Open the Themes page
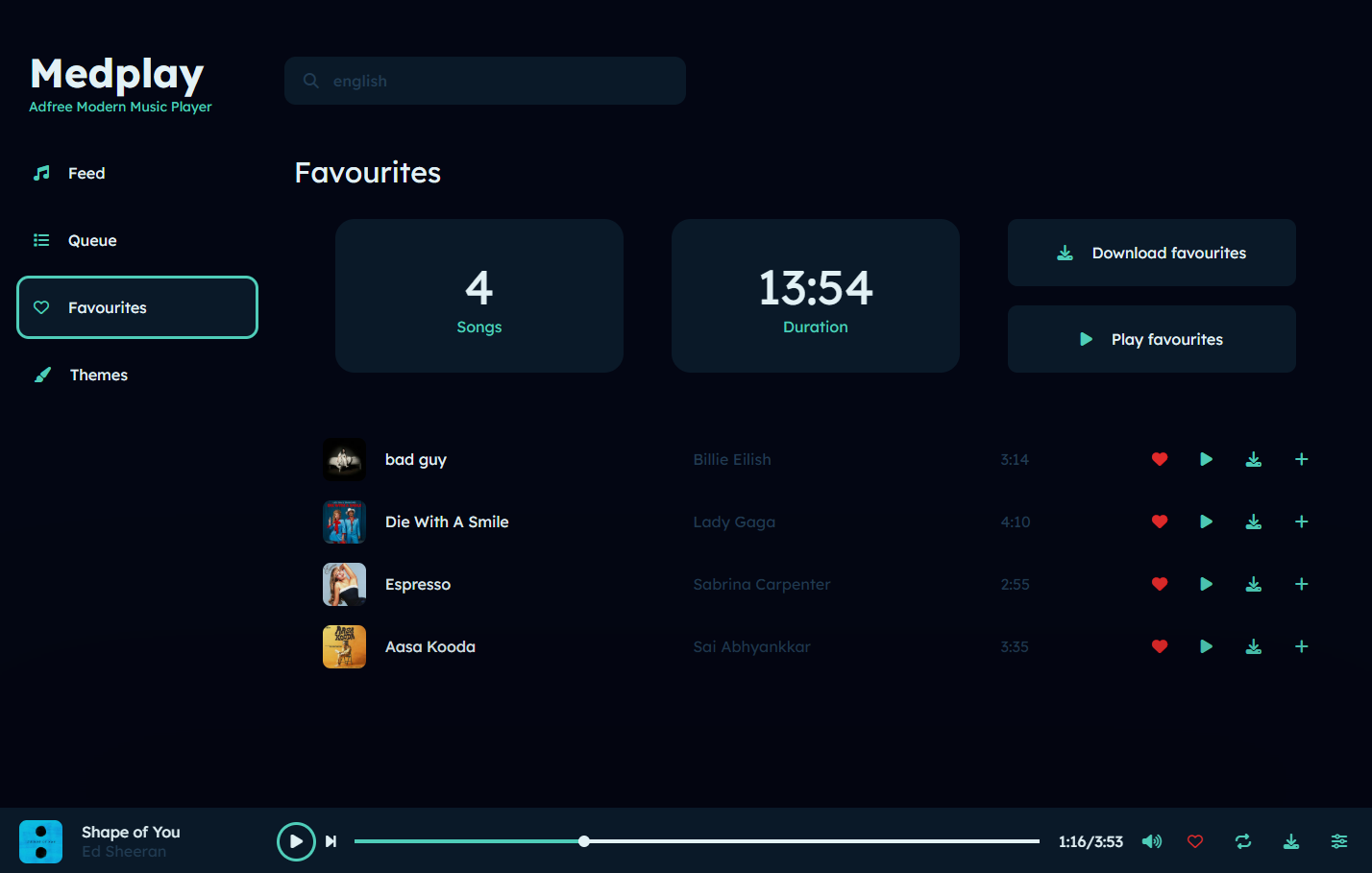This screenshot has width=1372, height=873. pos(98,375)
